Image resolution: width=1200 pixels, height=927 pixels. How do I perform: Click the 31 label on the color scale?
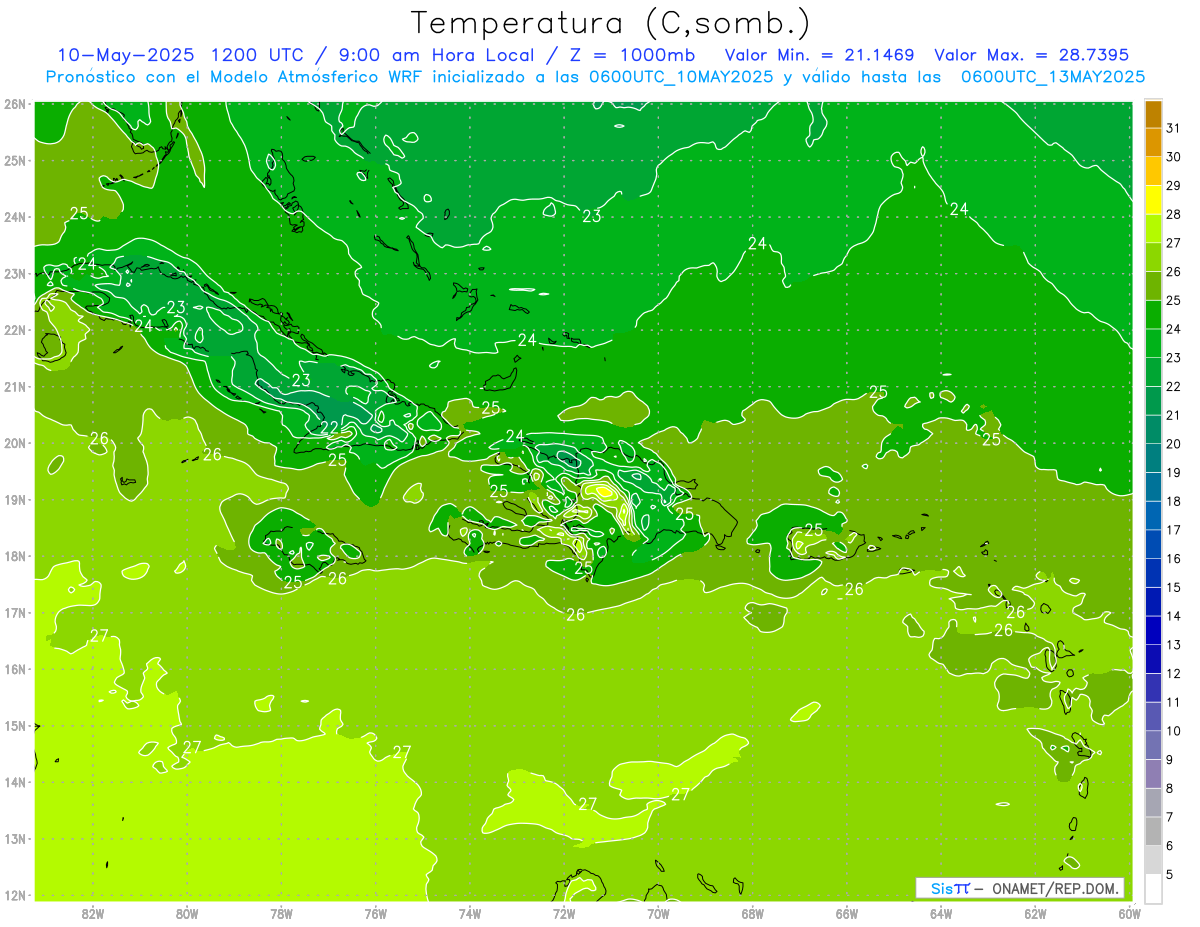(1173, 127)
